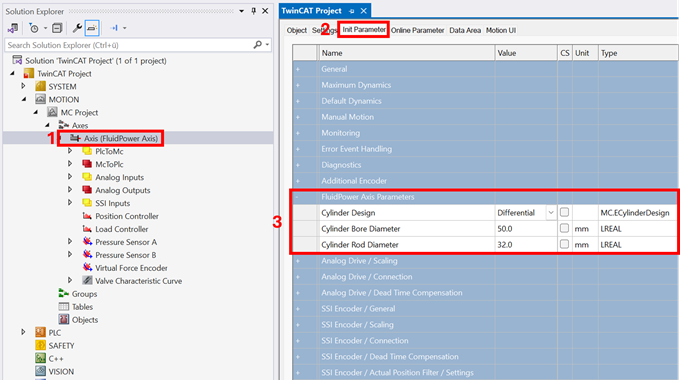
Task: Click the PlcToMc yellow icon
Action: click(x=87, y=151)
